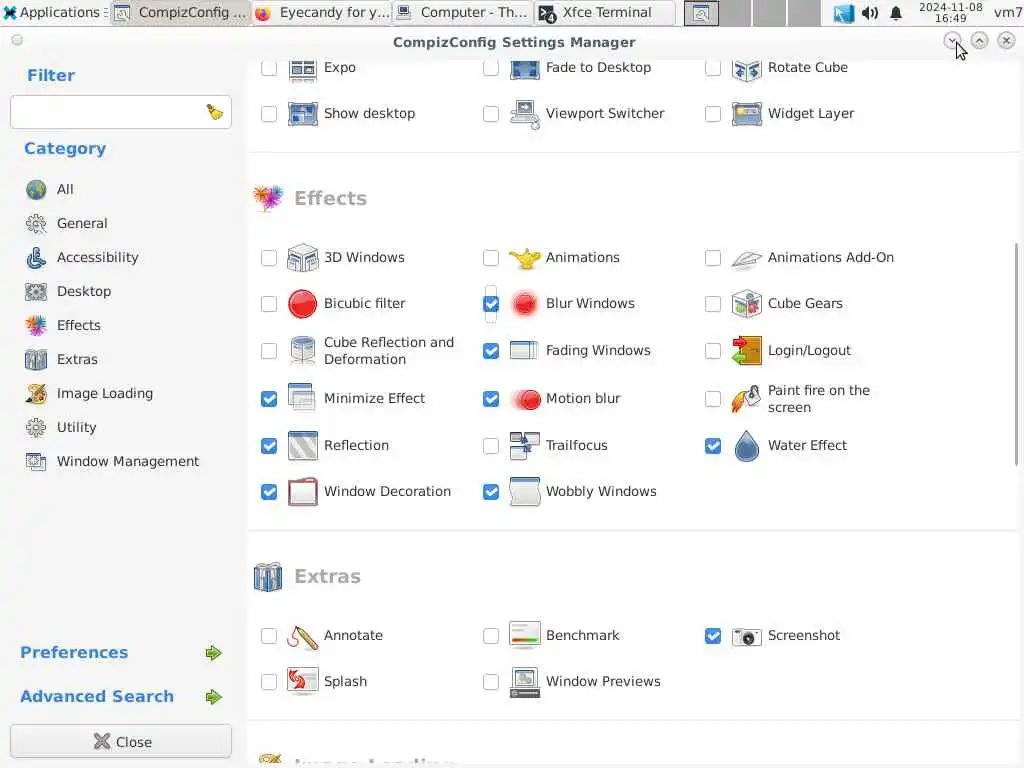Uncheck the Screenshot checkbox
Image resolution: width=1024 pixels, height=768 pixels.
(x=713, y=636)
